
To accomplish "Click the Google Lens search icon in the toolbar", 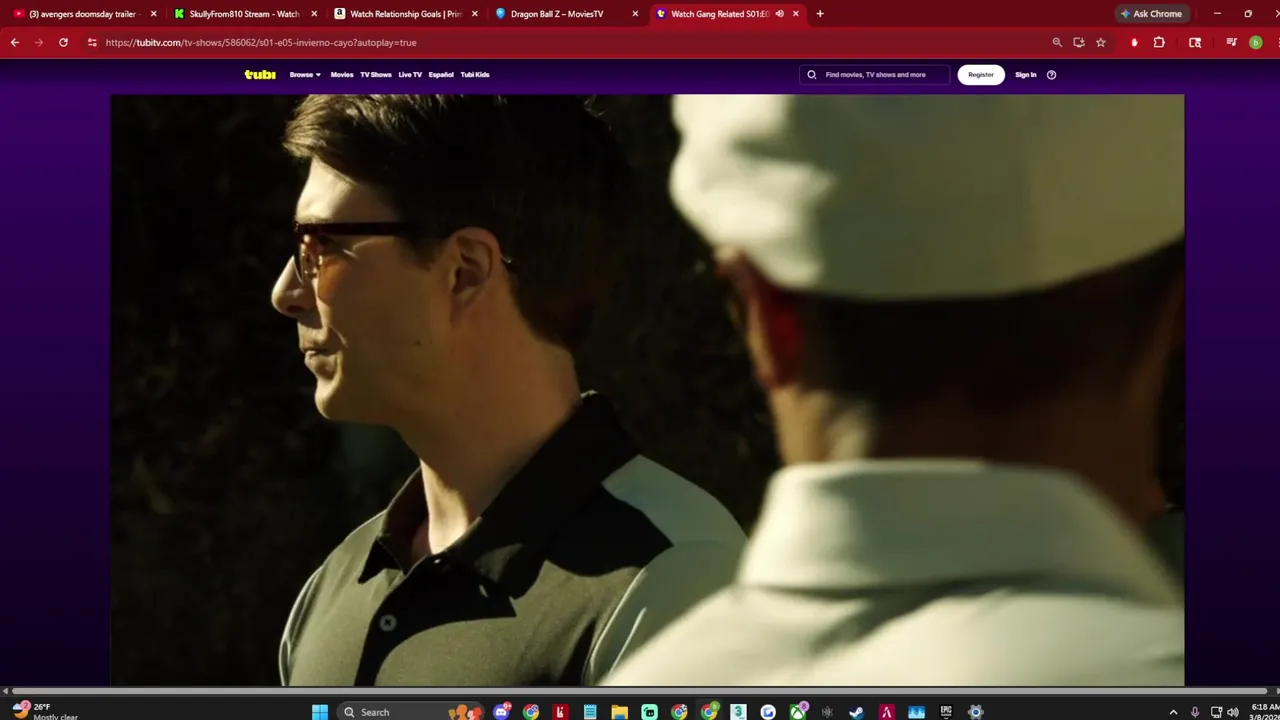I will [x=1195, y=43].
